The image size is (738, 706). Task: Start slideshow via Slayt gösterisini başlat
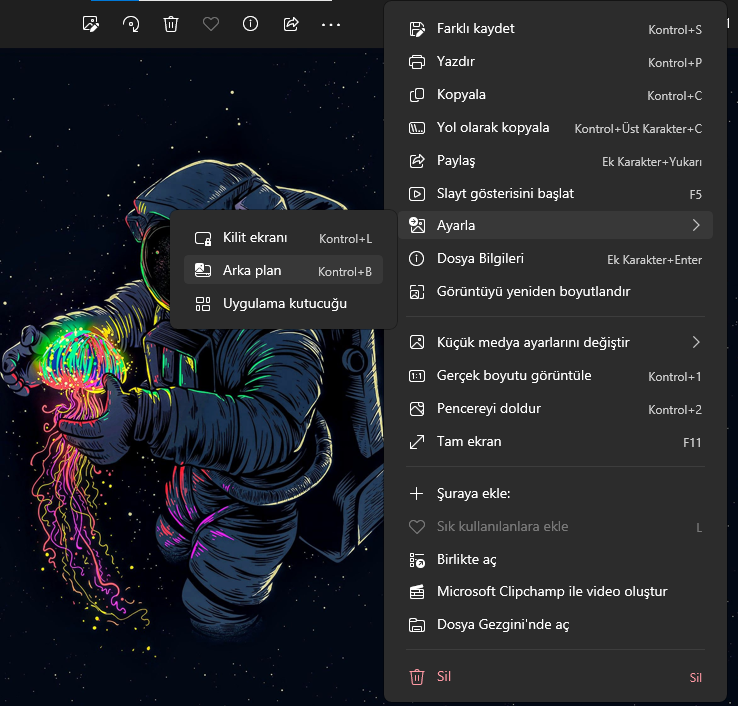555,194
